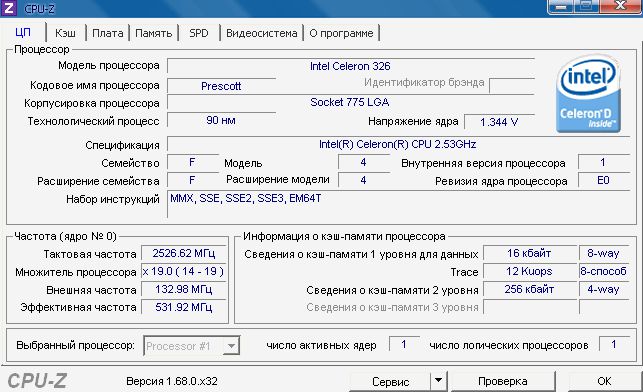Maximize the CPU-Z window
643x392 pixels.
587,6
